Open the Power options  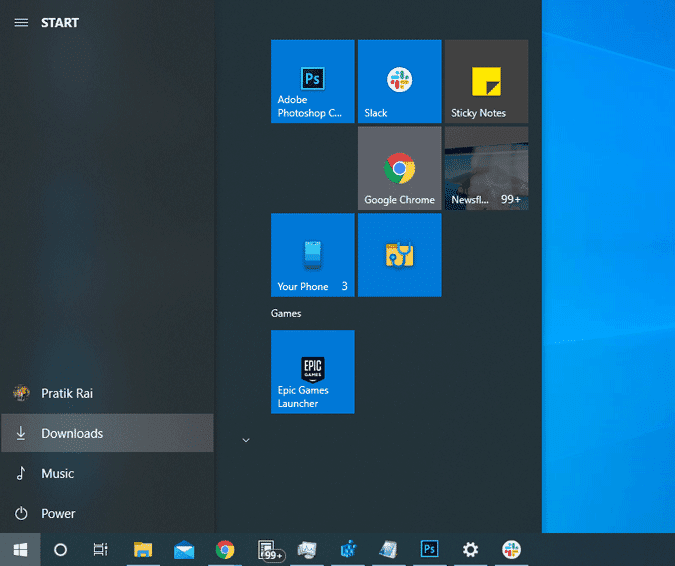107,513
